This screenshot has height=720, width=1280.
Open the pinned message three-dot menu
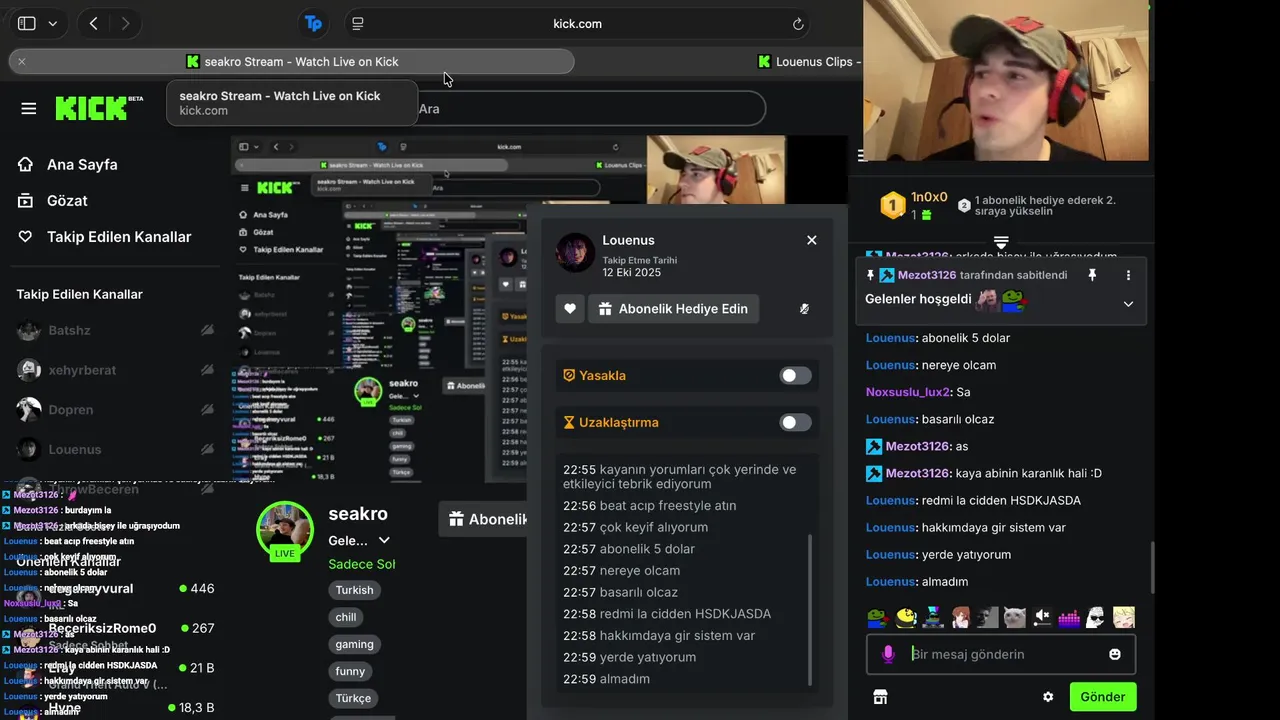(1128, 275)
